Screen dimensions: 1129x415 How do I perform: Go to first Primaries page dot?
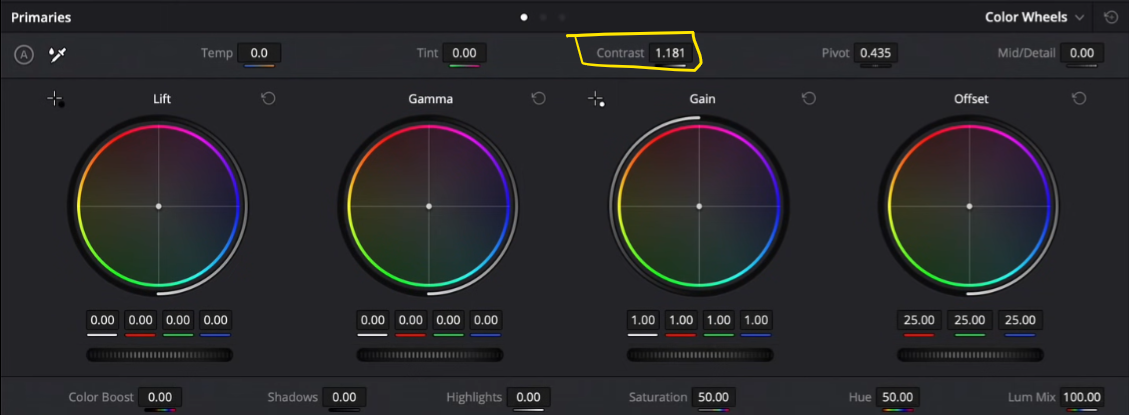(x=524, y=17)
